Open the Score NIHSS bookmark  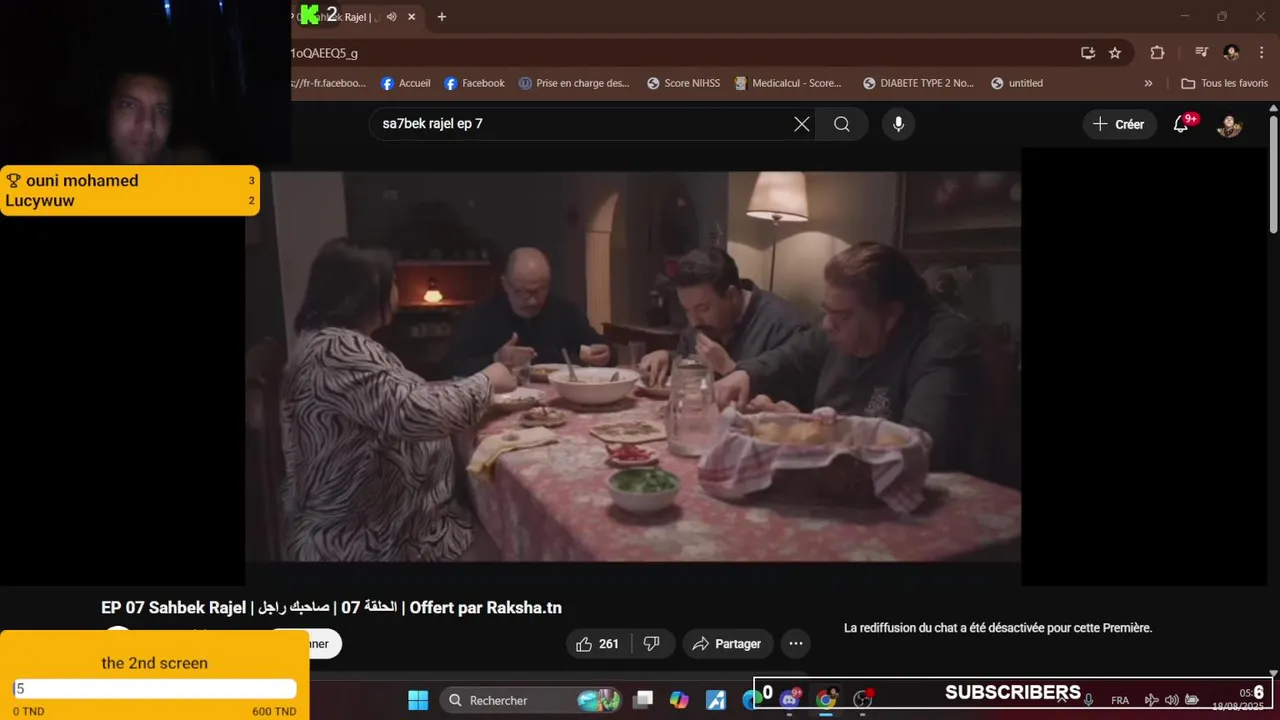coord(683,83)
